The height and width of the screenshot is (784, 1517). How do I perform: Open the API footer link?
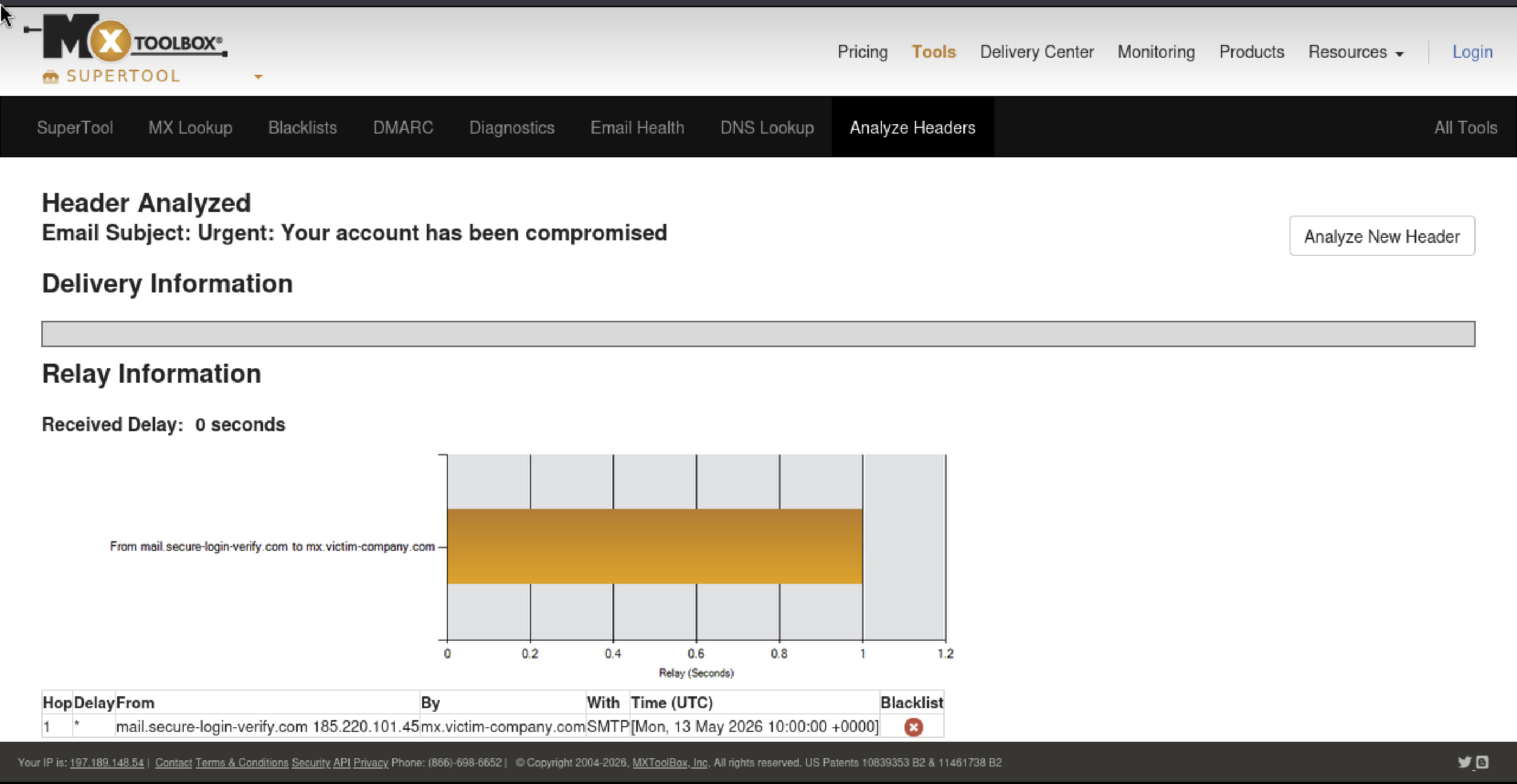(342, 762)
